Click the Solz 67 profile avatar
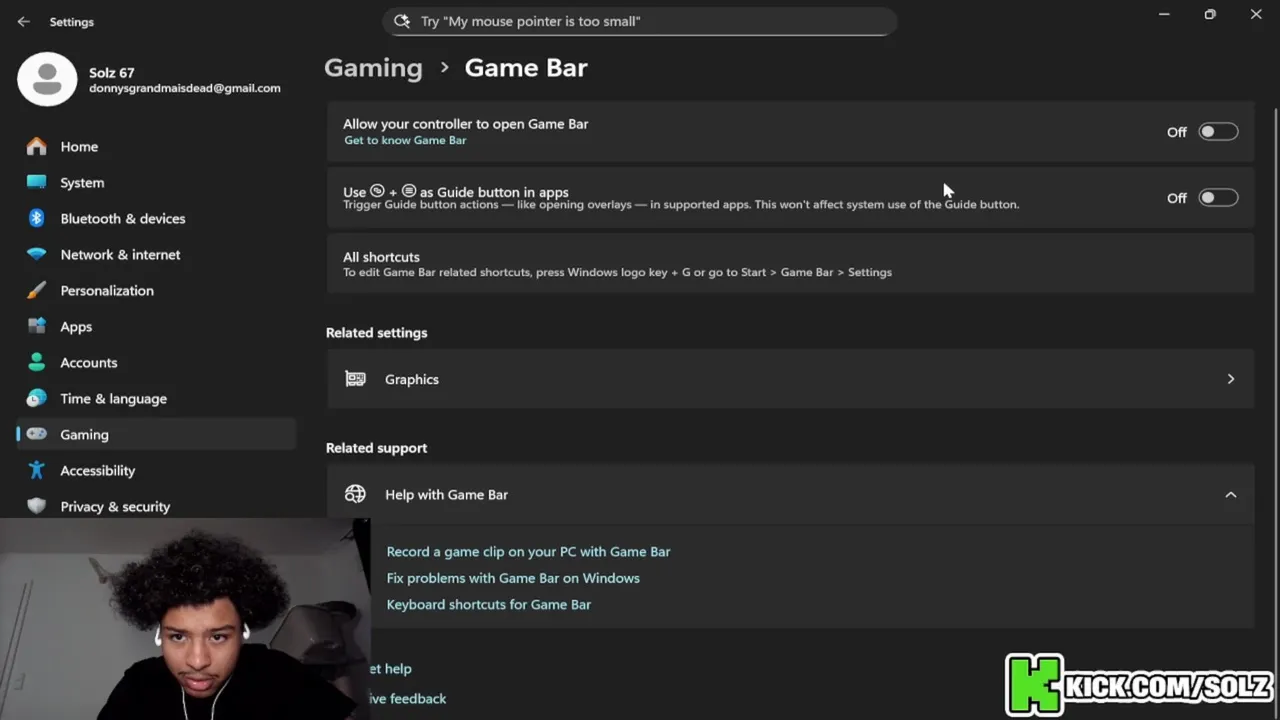Image resolution: width=1280 pixels, height=720 pixels. click(47, 79)
